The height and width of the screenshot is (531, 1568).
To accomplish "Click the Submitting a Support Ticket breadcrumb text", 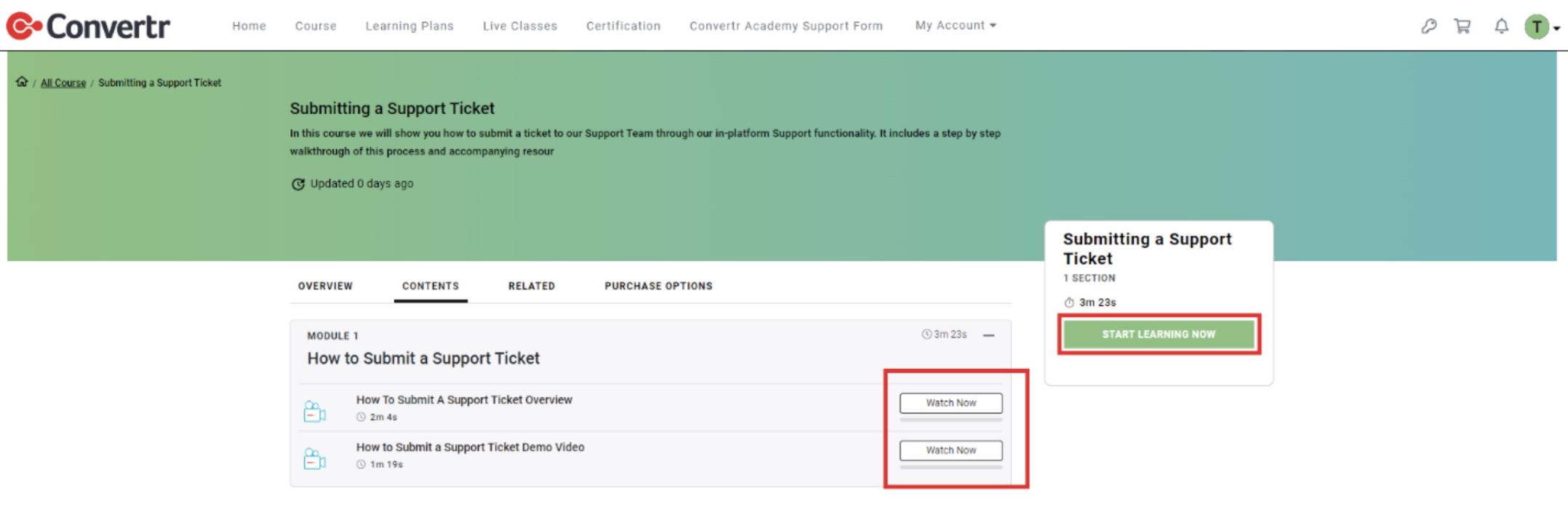I will pos(159,83).
